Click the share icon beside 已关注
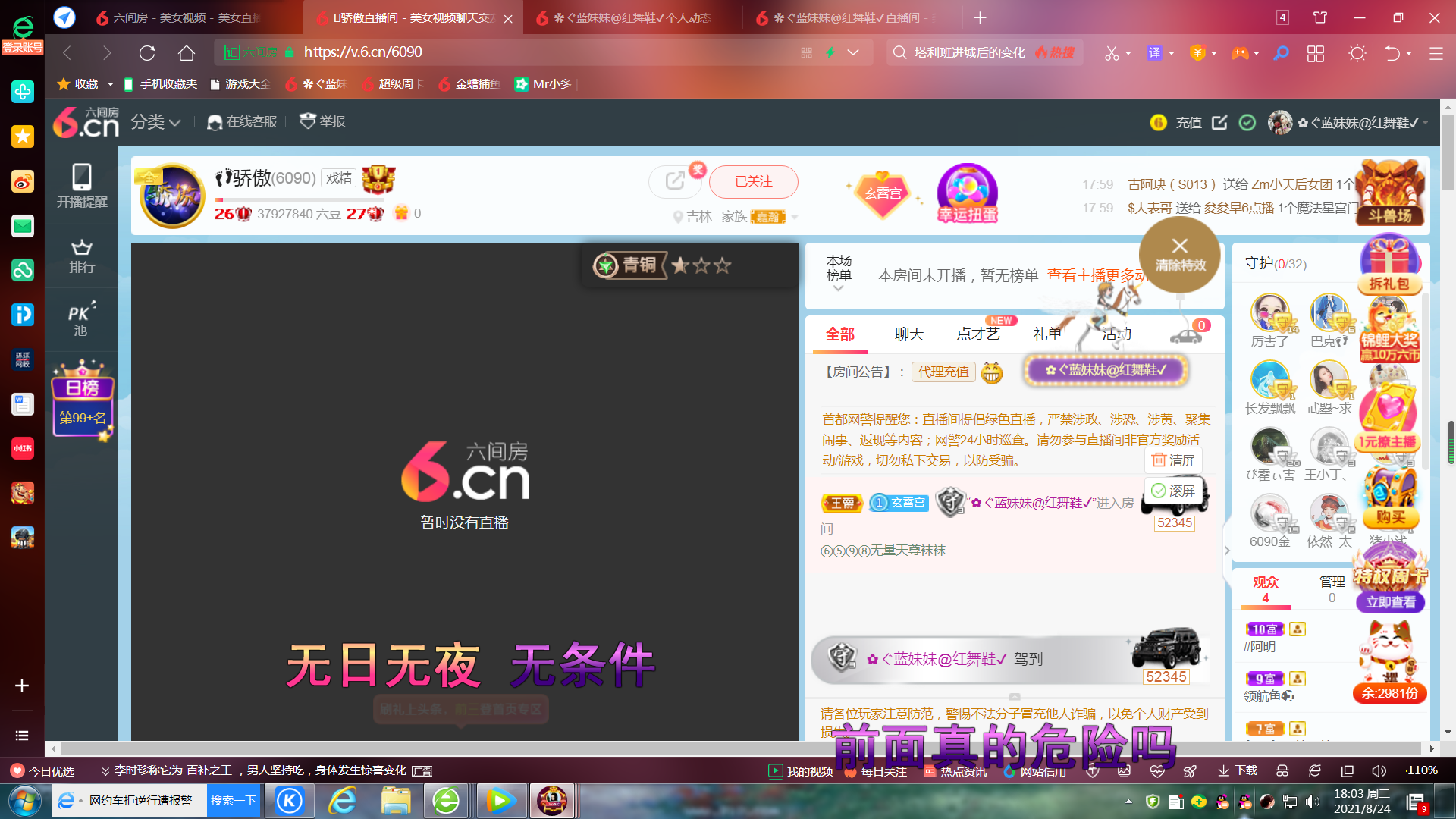The image size is (1456, 819). 674,181
